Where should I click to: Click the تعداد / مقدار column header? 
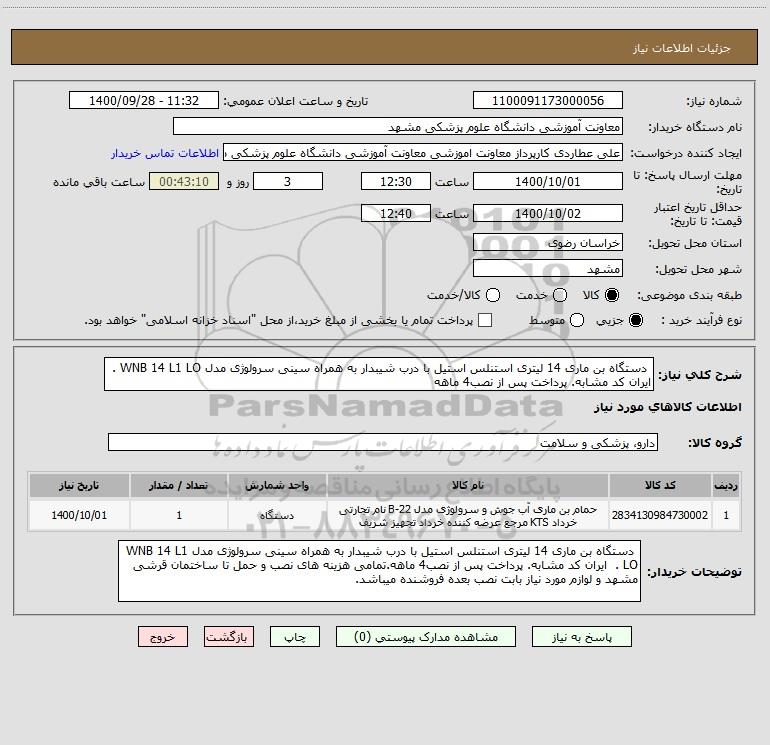[179, 485]
